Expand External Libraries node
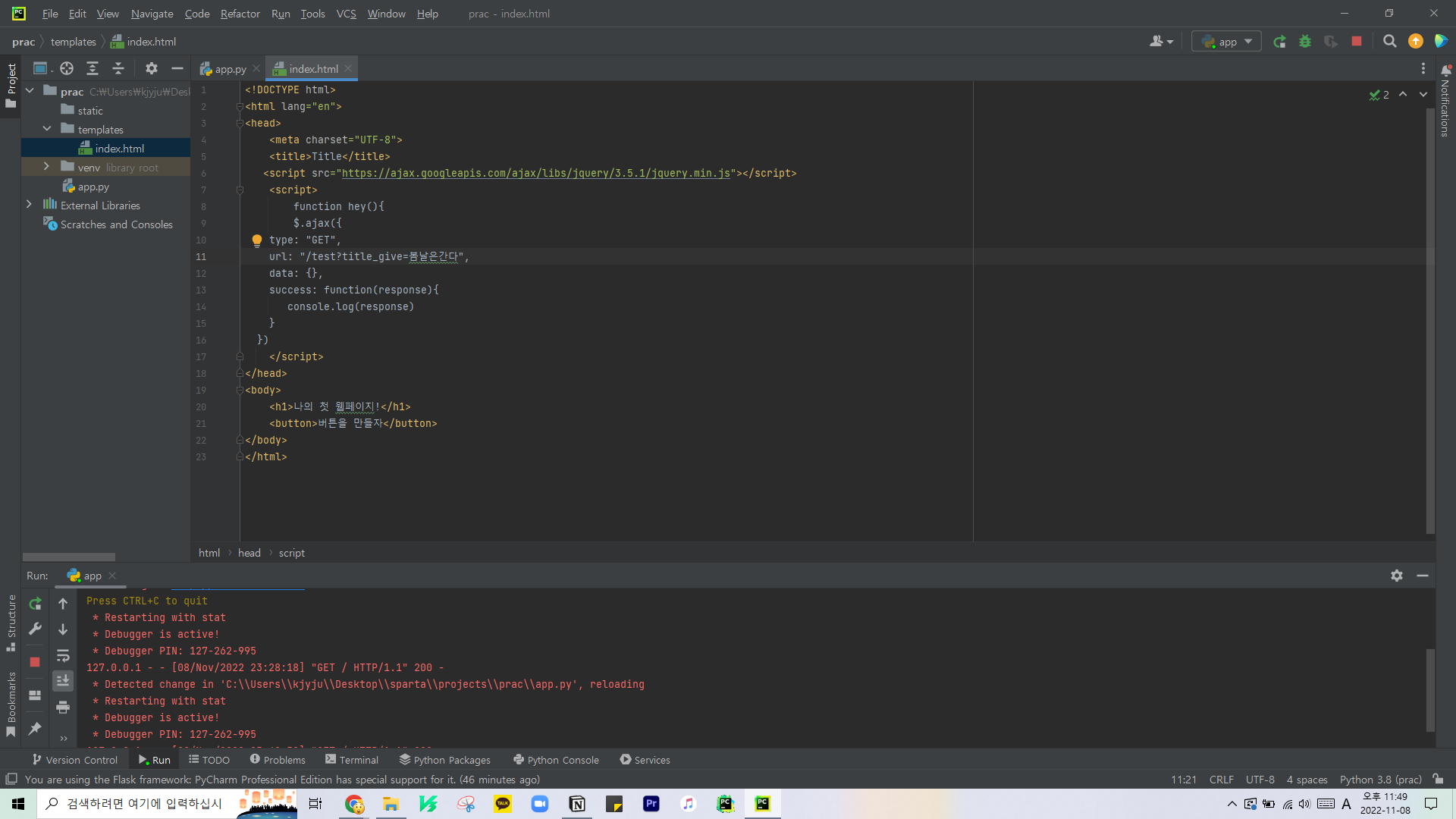 (30, 205)
